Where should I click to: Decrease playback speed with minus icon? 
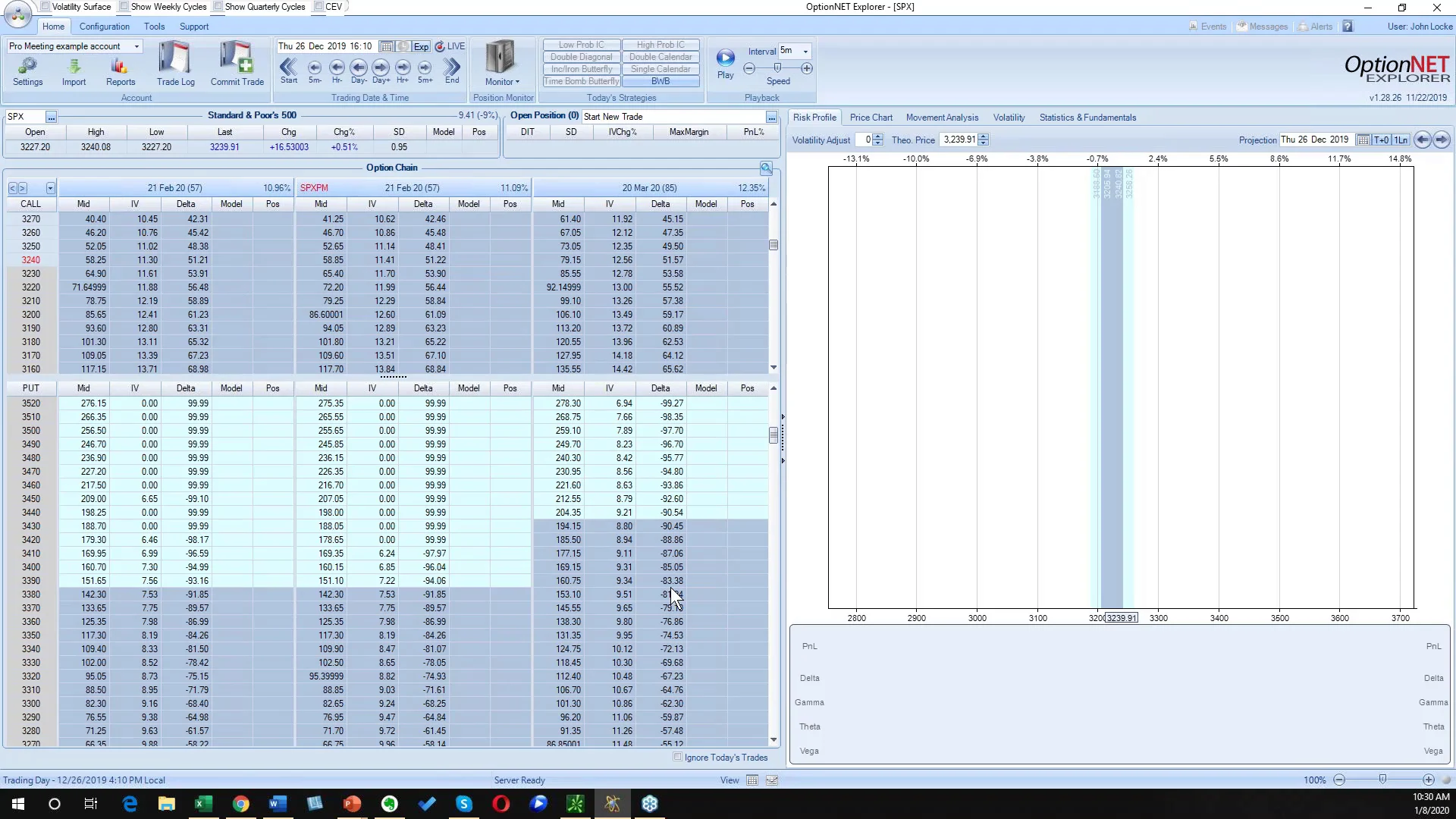pyautogui.click(x=749, y=68)
